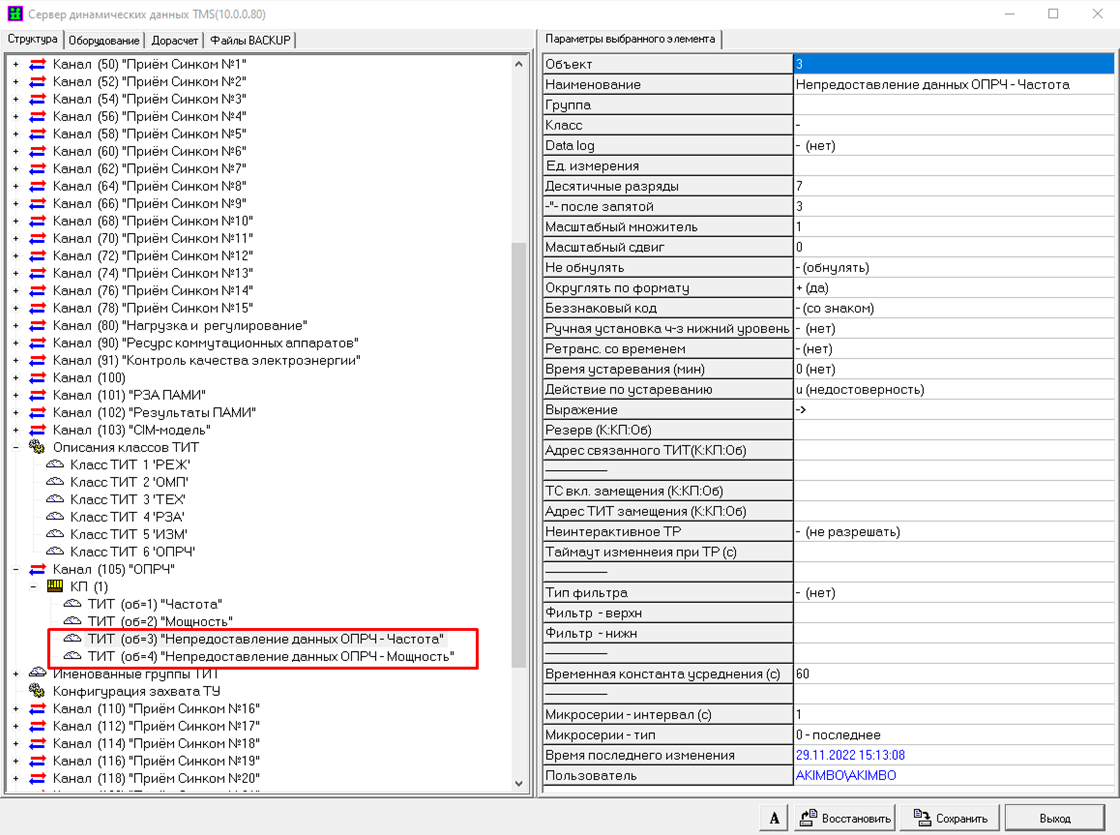This screenshot has height=835, width=1120.
Task: Click icon next to Конфигурация захвата ТУ
Action: click(x=38, y=691)
